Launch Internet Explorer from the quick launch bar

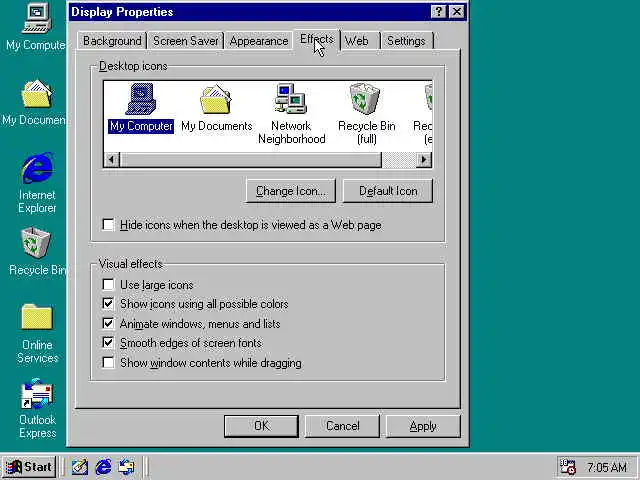pos(103,467)
